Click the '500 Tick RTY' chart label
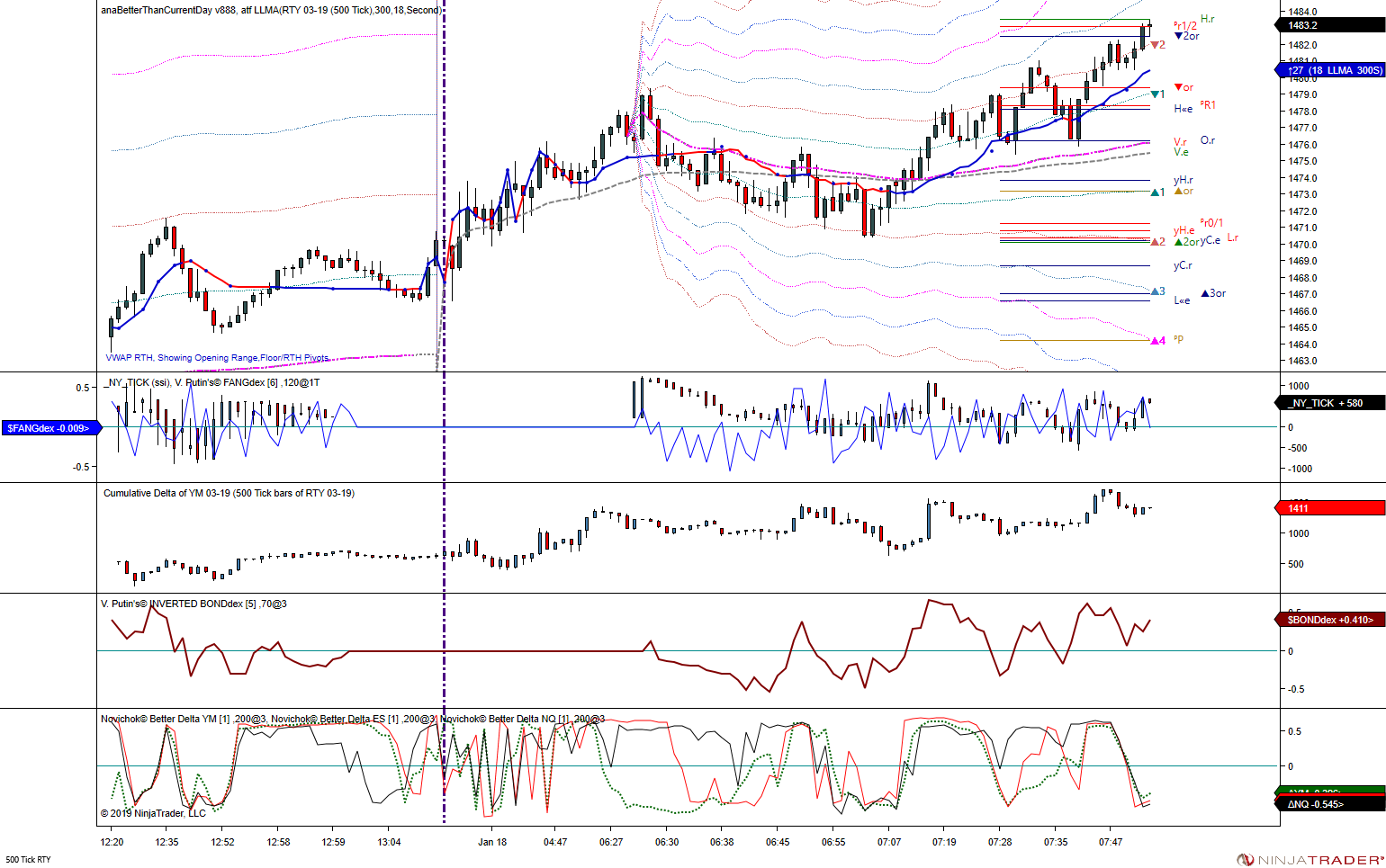Screen dimensions: 1386x868 click(x=28, y=860)
